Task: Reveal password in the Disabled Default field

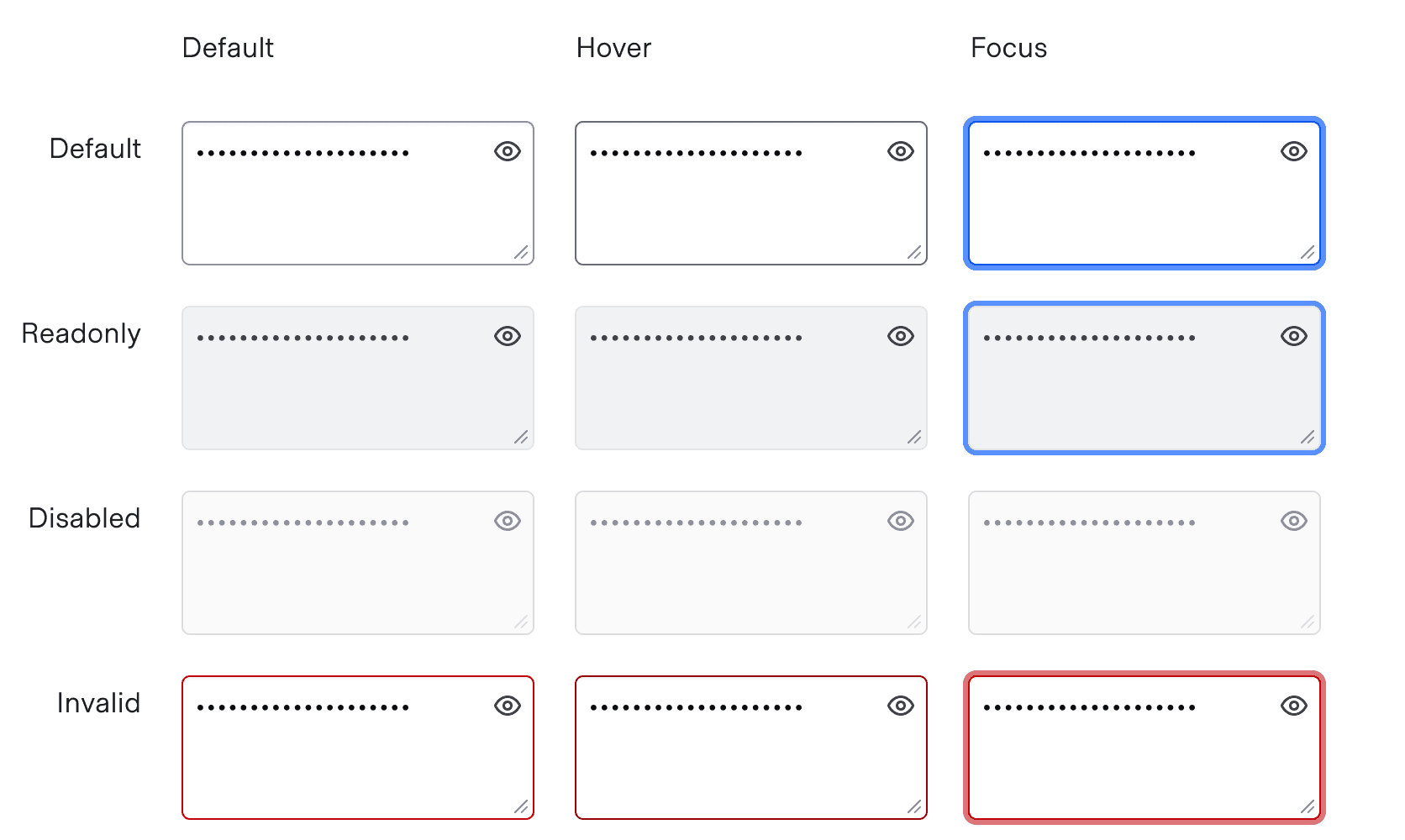Action: [507, 521]
